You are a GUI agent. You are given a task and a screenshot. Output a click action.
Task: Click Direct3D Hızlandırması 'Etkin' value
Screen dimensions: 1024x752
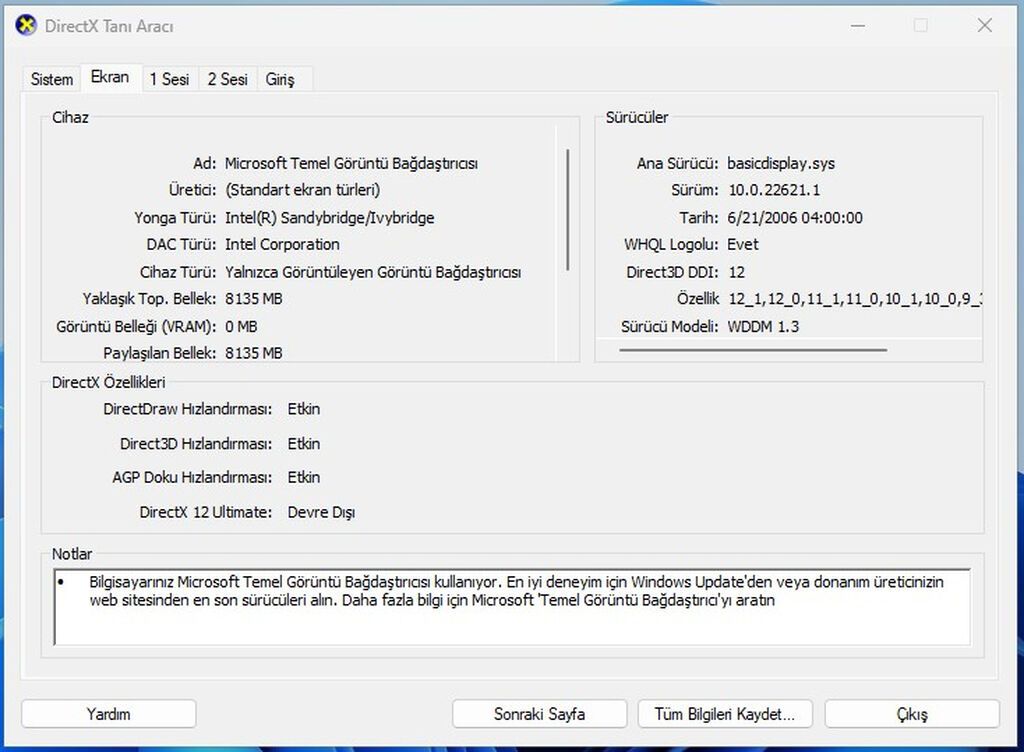304,444
